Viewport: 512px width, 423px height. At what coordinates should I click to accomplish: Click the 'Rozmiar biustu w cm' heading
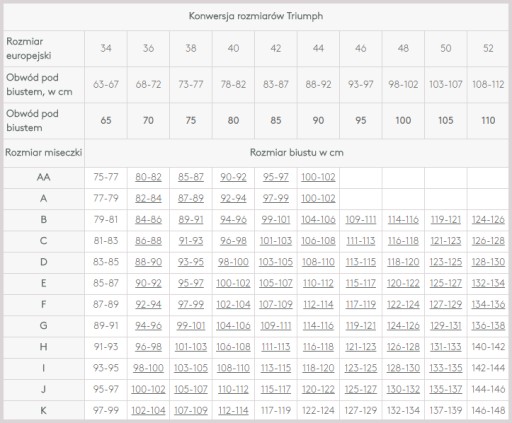297,152
